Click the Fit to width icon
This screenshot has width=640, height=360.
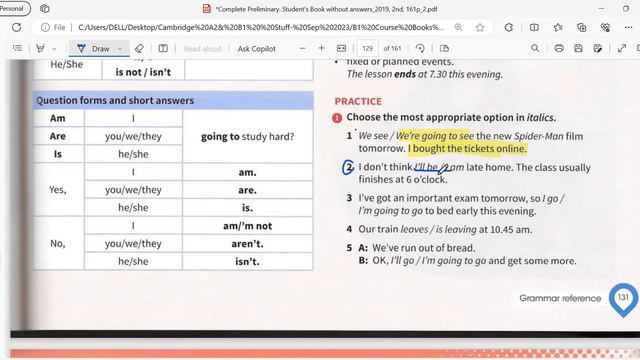click(x=341, y=48)
